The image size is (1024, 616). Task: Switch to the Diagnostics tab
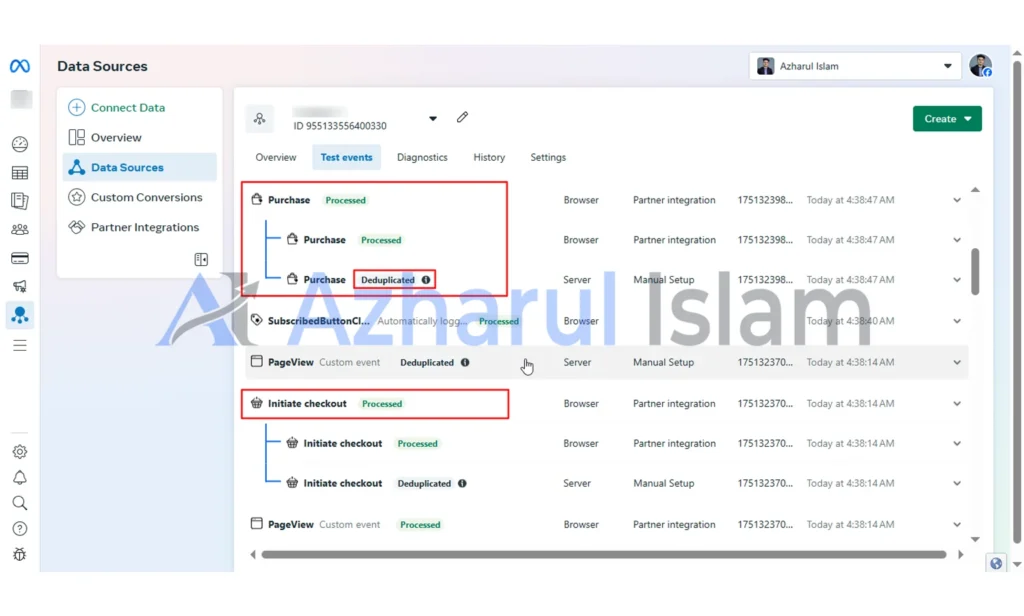pos(422,157)
